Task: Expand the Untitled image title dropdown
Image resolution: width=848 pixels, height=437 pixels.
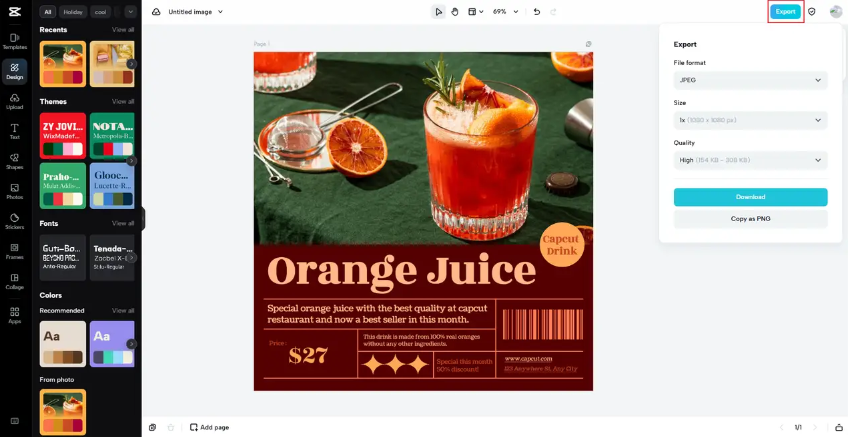Action: click(220, 12)
